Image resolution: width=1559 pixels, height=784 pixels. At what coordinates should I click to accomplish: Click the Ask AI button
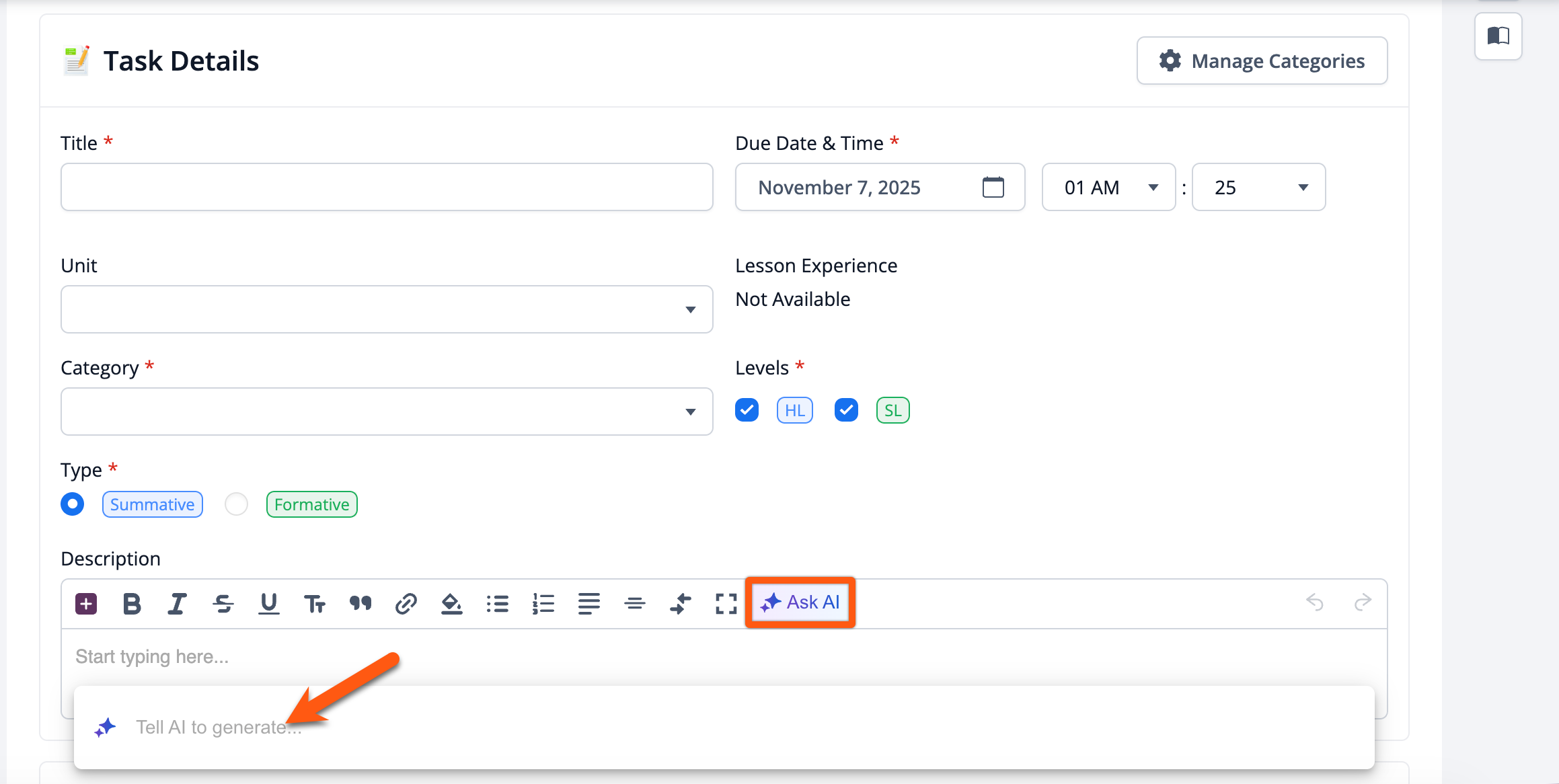pyautogui.click(x=800, y=602)
